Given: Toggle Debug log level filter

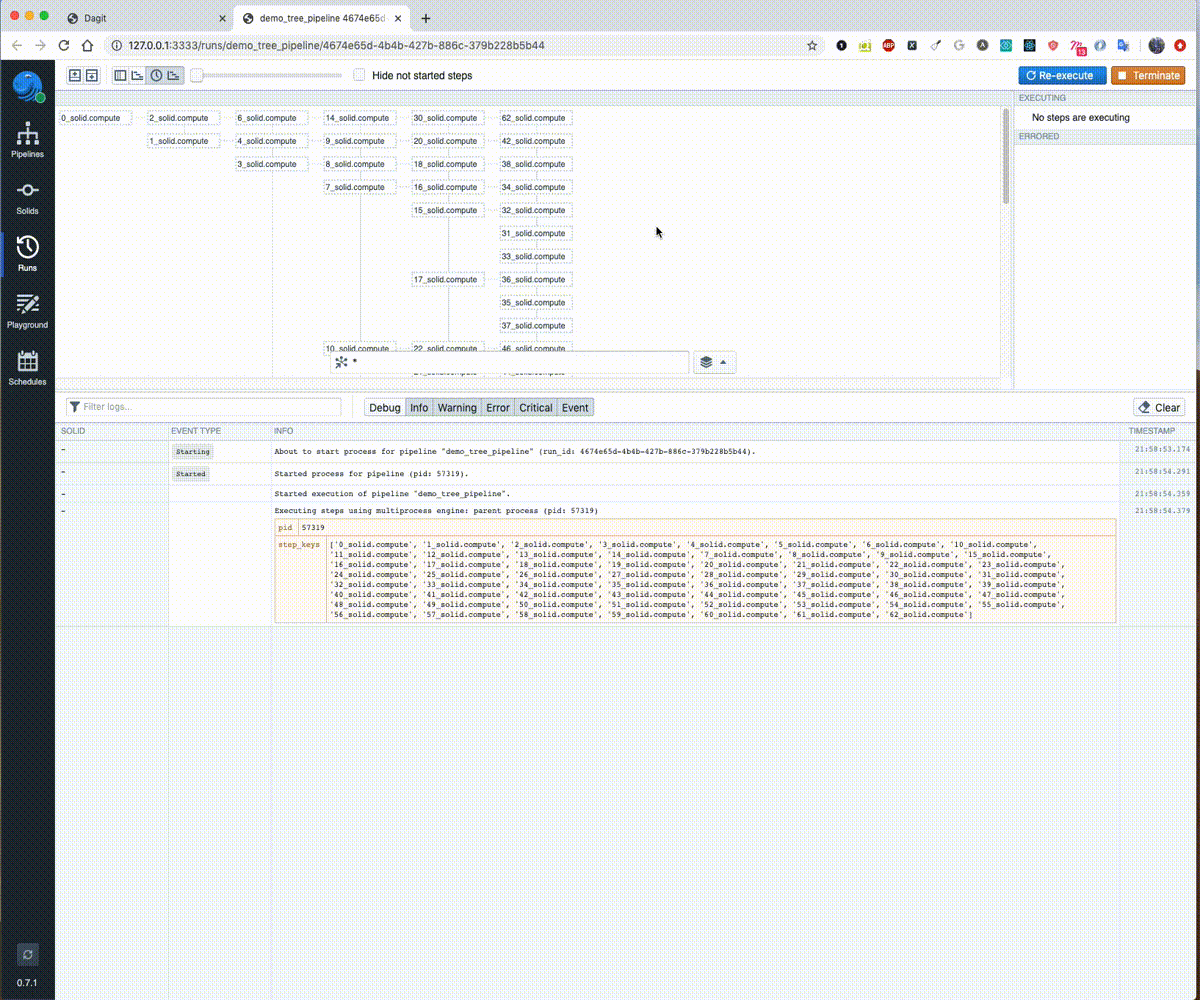Looking at the screenshot, I should coord(385,407).
